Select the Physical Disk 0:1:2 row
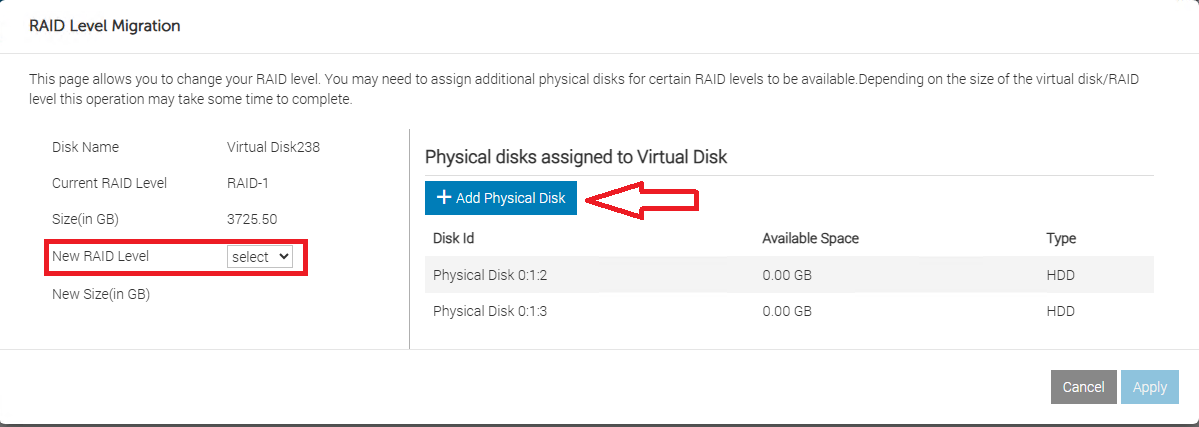 click(789, 275)
